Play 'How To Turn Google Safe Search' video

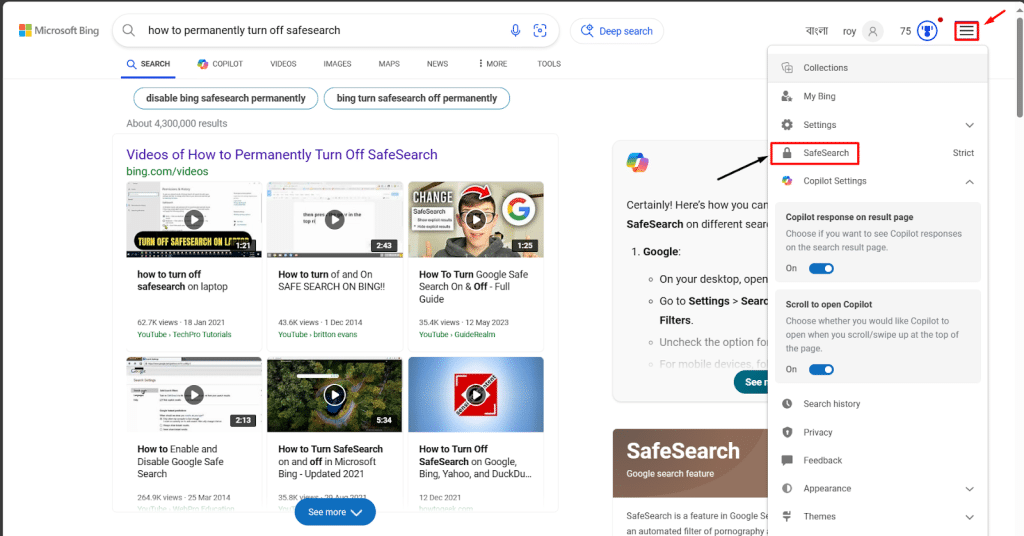tap(476, 219)
